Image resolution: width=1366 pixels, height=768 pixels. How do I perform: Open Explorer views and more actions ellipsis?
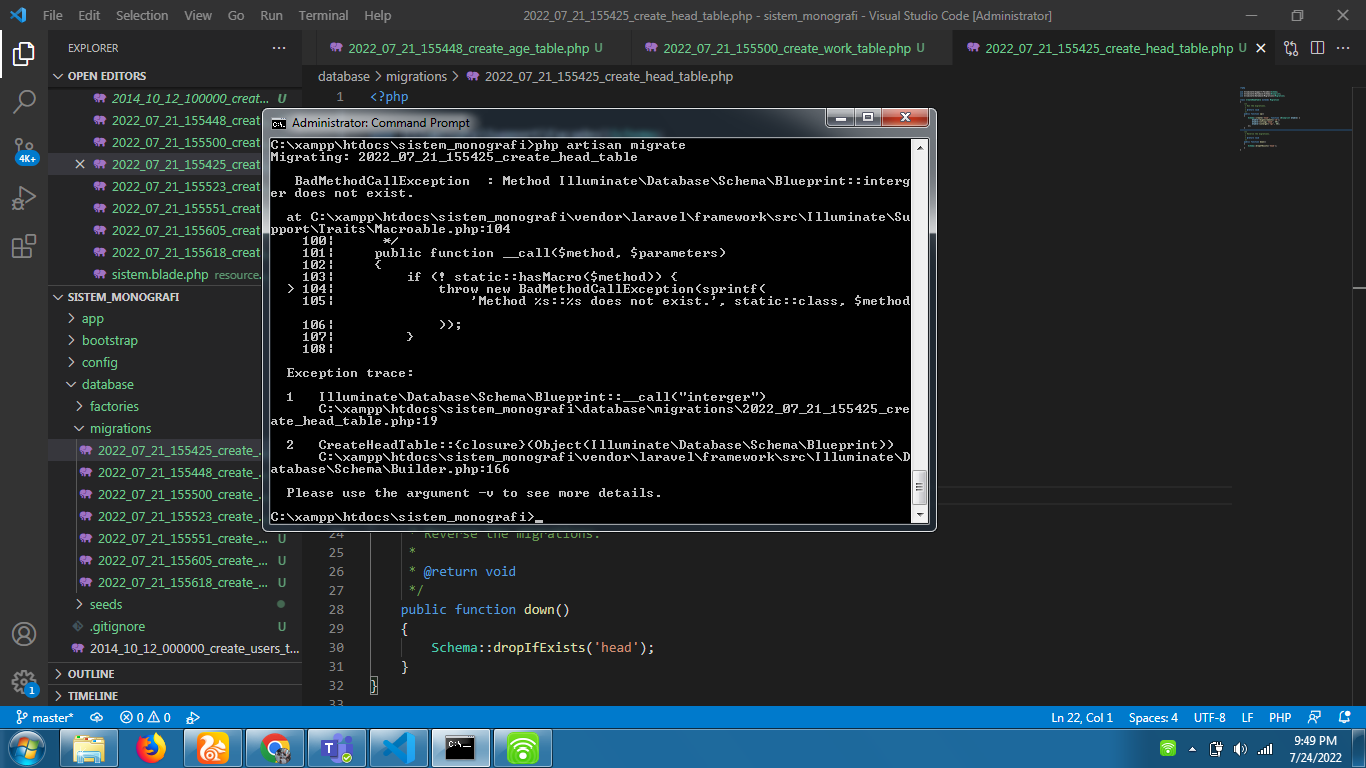[x=279, y=48]
